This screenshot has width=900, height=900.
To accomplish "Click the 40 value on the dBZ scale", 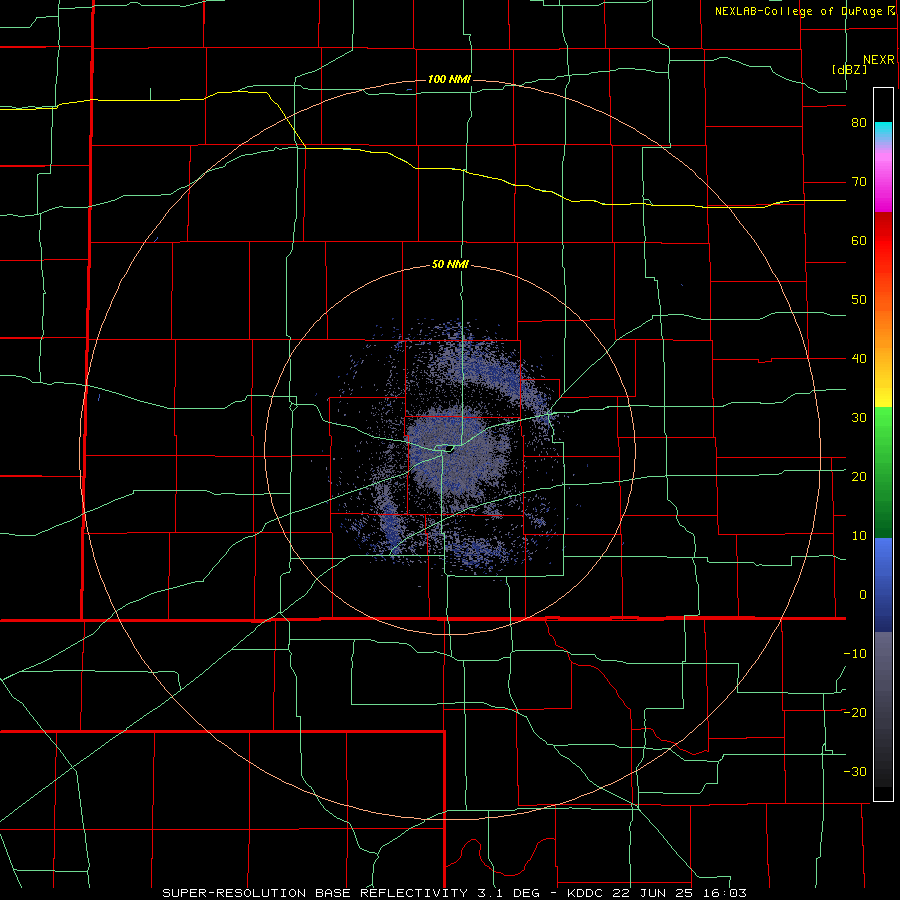I will pos(859,359).
